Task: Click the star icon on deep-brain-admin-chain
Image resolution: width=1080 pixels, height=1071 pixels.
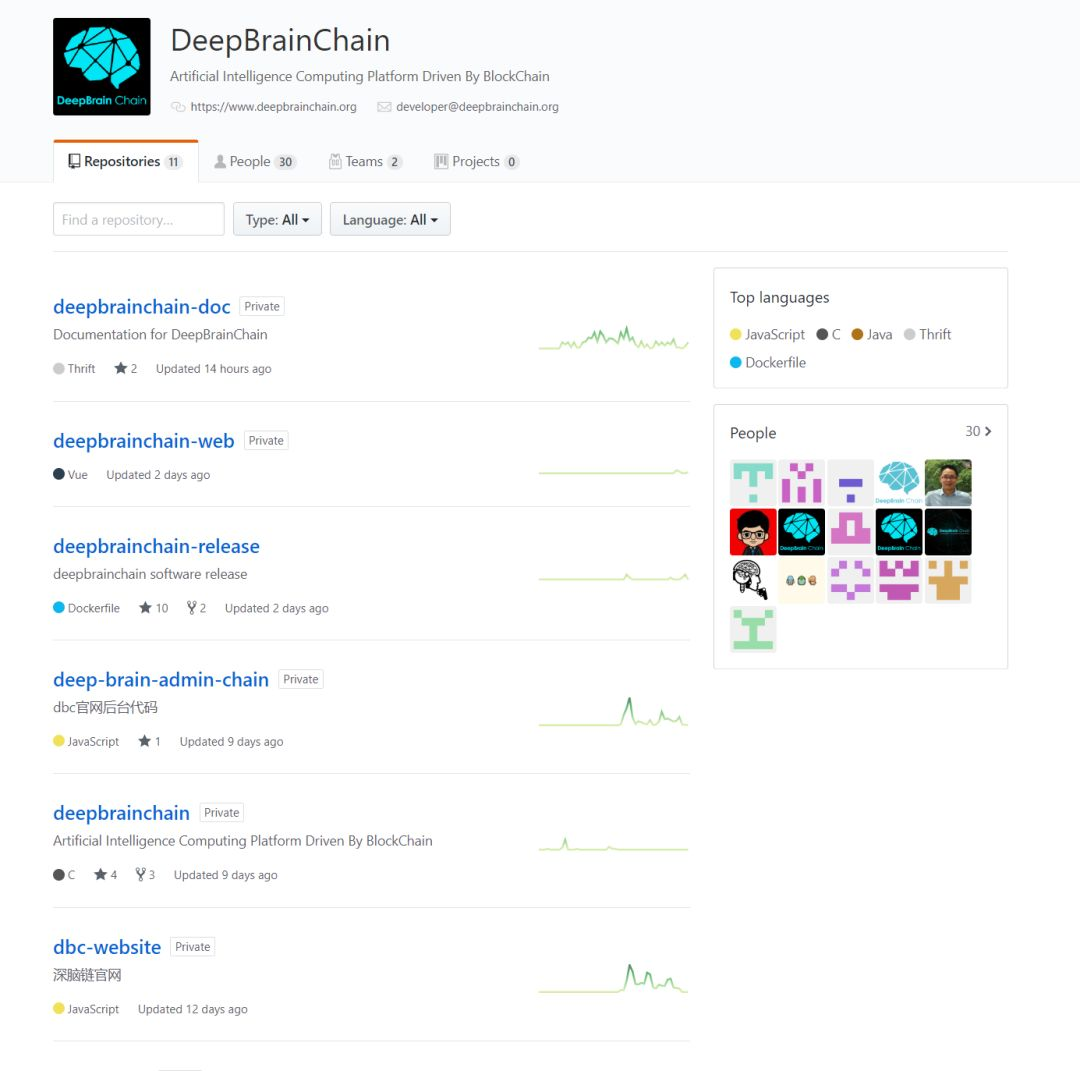Action: click(145, 742)
